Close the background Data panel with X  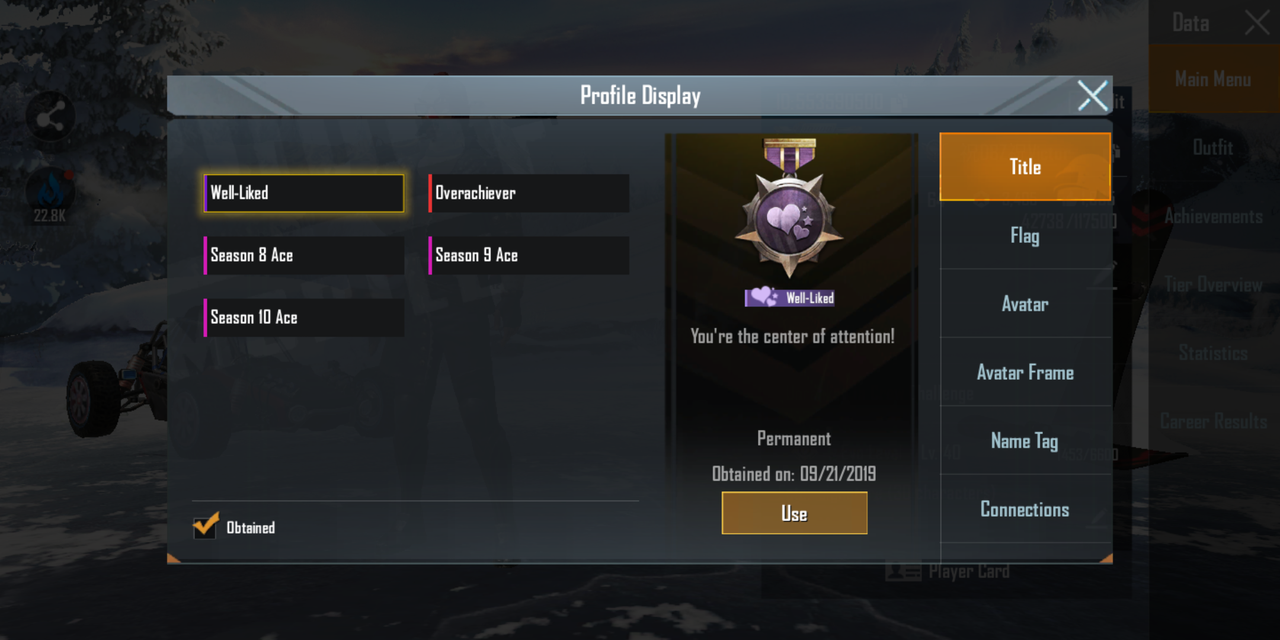pyautogui.click(x=1257, y=23)
